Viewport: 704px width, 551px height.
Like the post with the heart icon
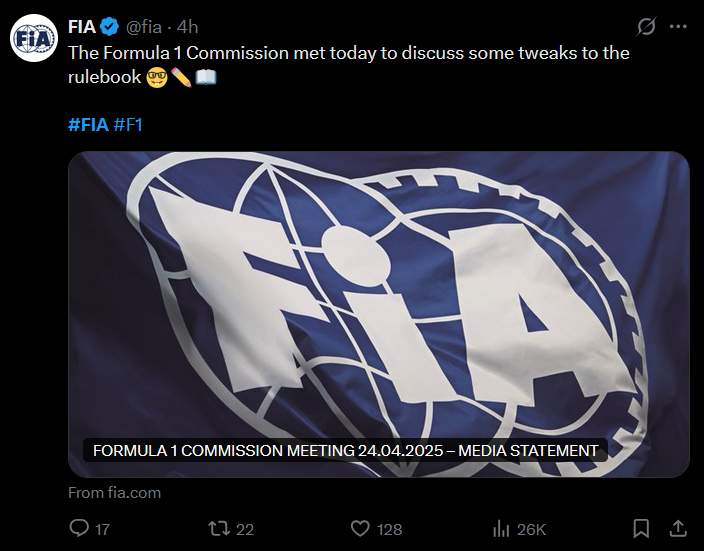click(360, 528)
